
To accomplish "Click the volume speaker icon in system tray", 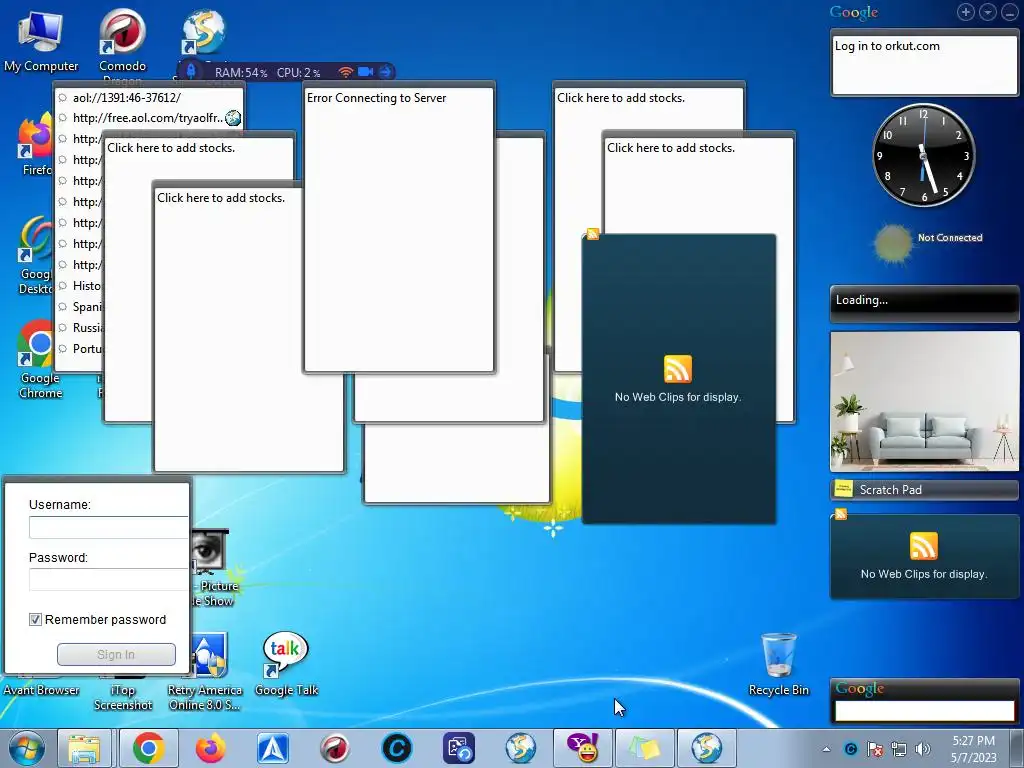I will pos(922,749).
